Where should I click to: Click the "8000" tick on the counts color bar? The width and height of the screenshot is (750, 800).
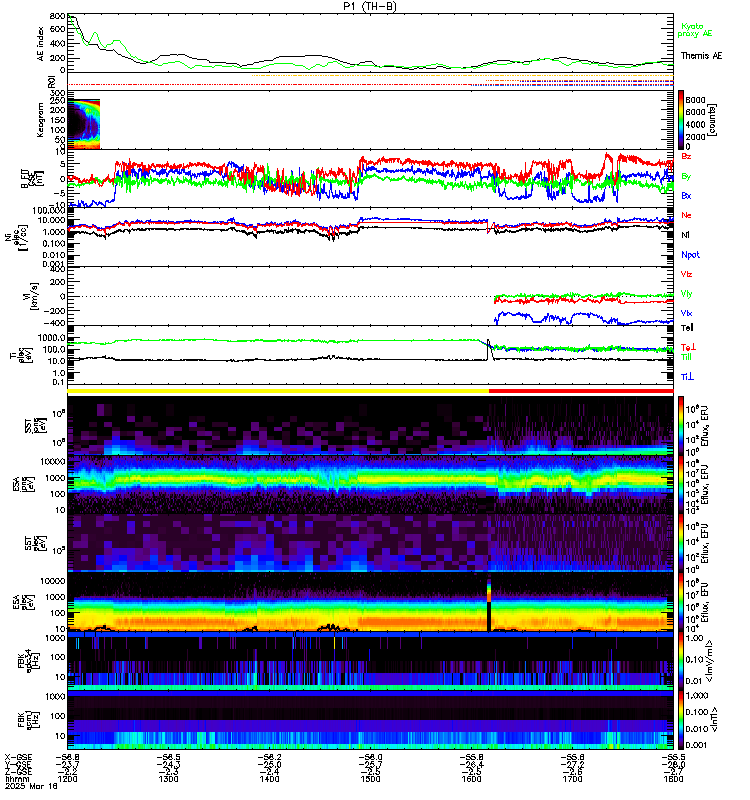click(695, 99)
